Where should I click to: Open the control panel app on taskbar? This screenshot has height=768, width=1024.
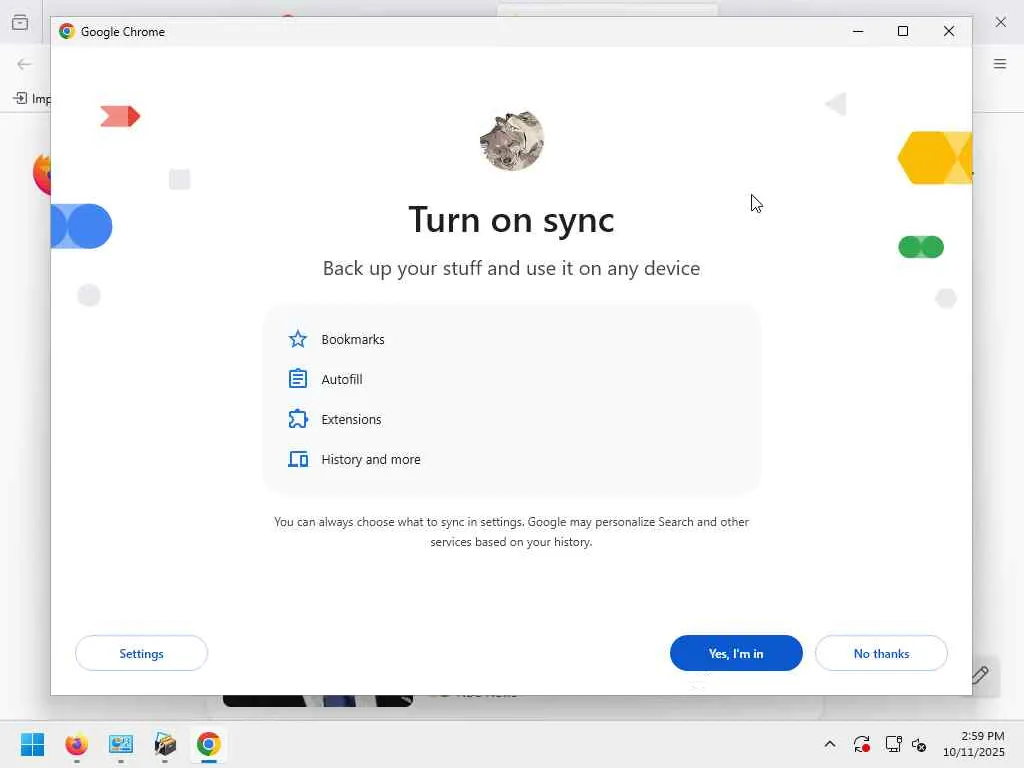tap(121, 744)
